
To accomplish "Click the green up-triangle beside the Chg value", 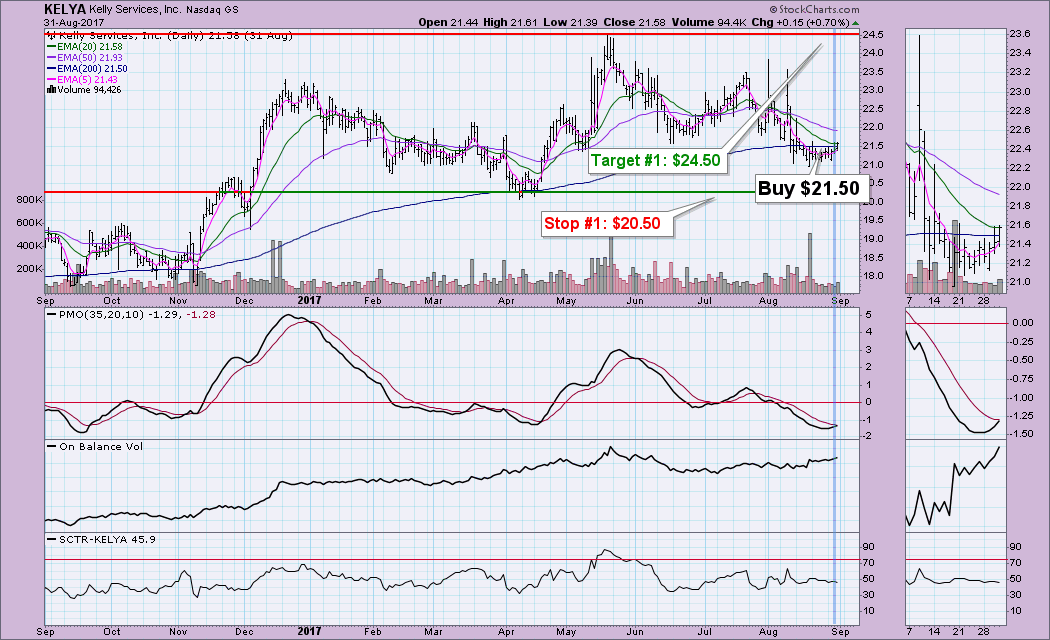I will (x=856, y=23).
